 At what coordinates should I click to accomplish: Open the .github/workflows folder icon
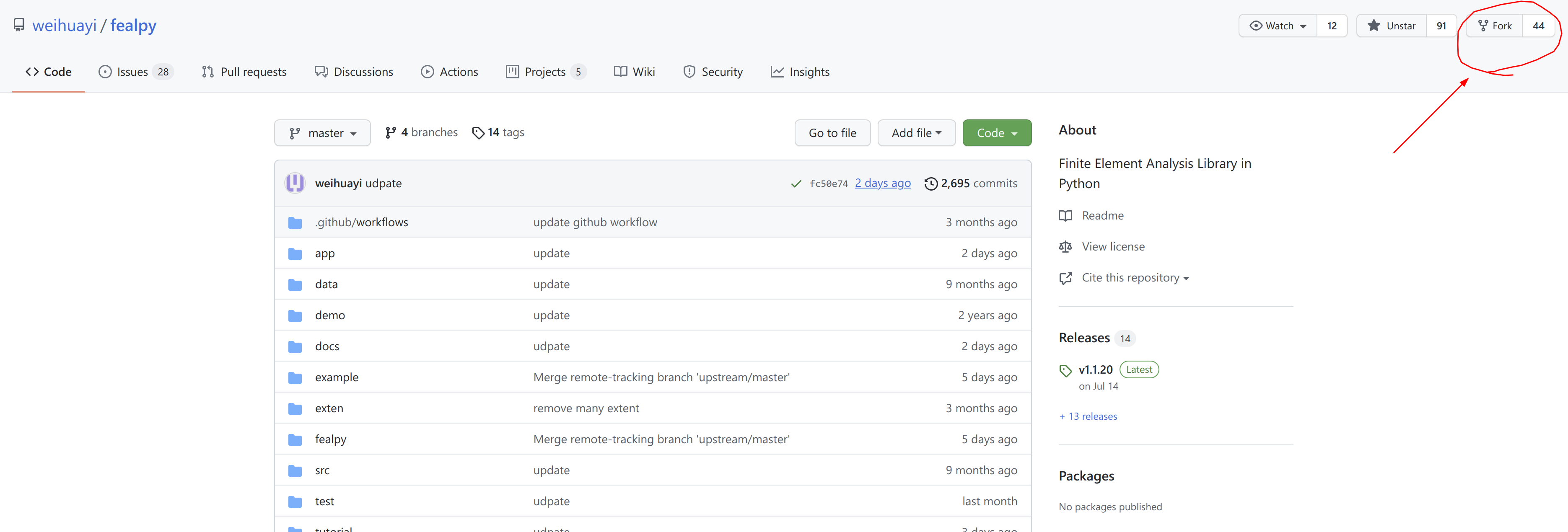coord(295,222)
